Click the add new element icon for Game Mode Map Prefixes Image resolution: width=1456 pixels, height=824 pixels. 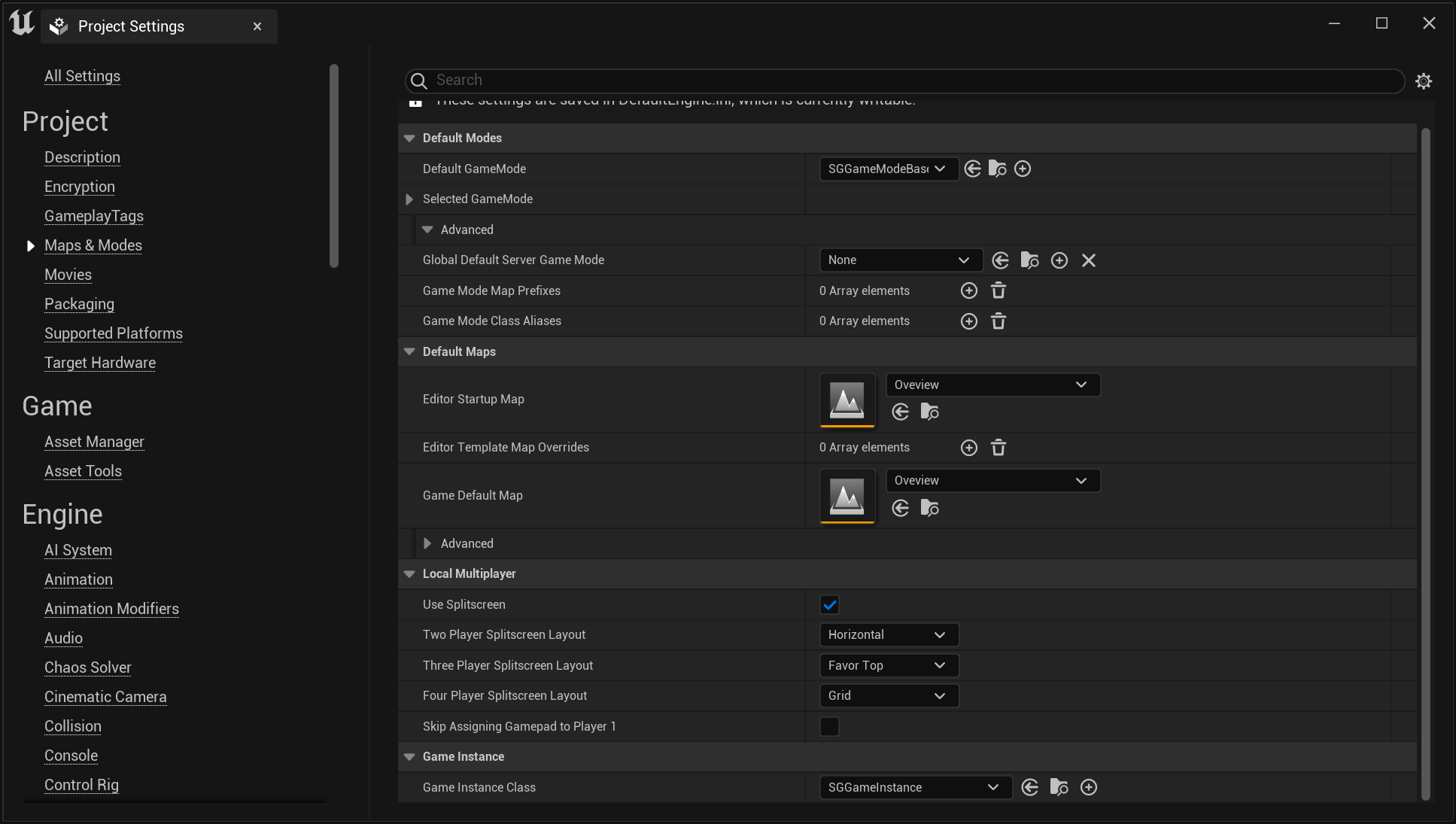(969, 290)
